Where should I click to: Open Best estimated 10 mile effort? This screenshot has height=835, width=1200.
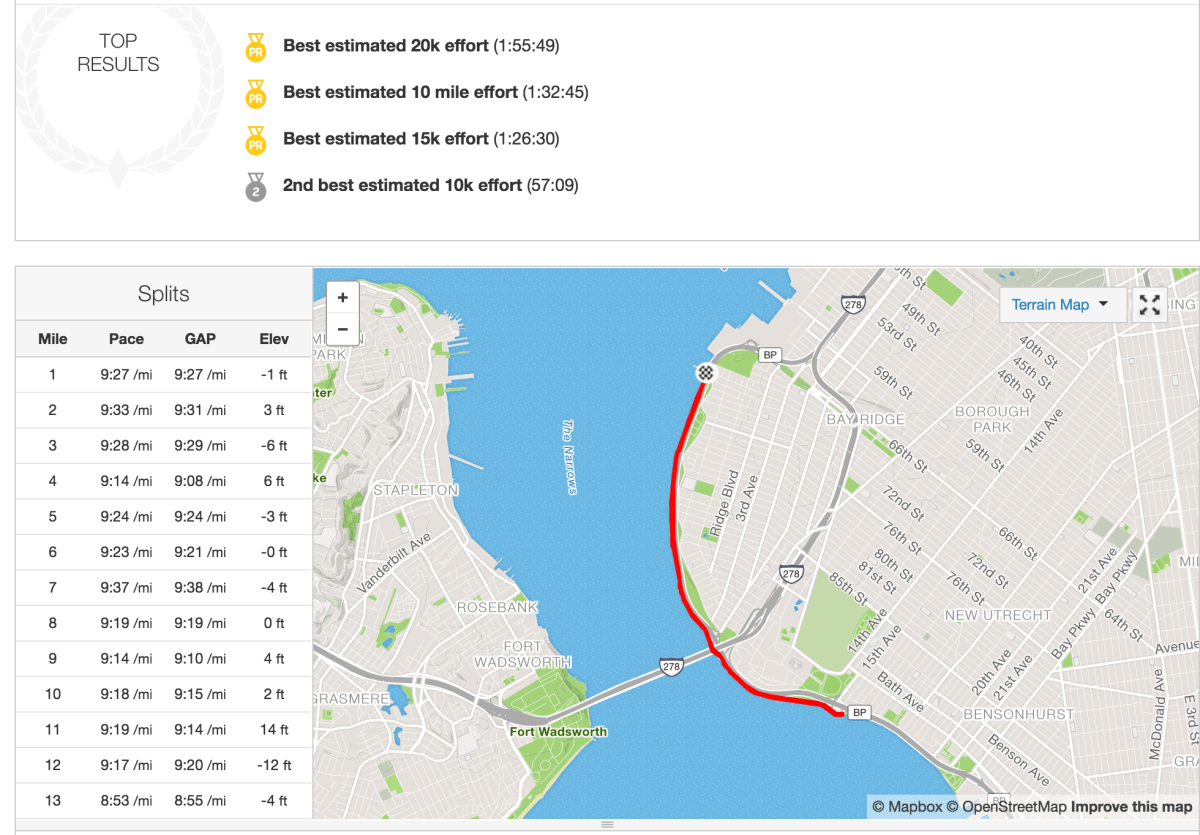coord(400,92)
